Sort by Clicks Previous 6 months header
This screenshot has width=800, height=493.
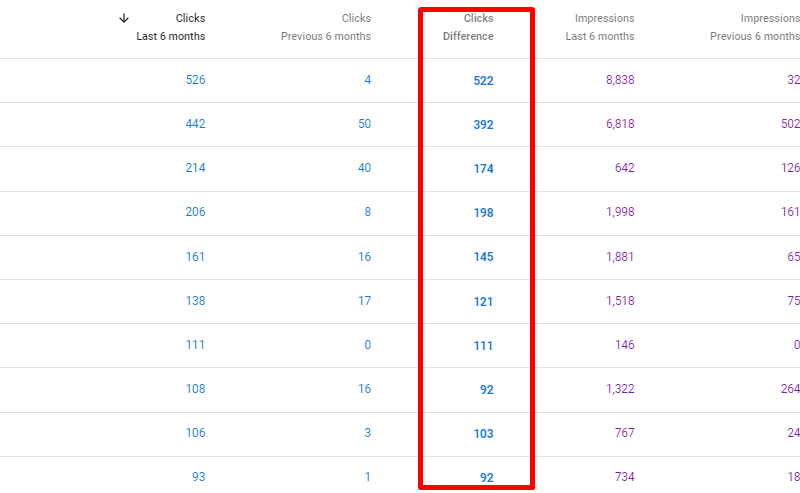click(326, 27)
